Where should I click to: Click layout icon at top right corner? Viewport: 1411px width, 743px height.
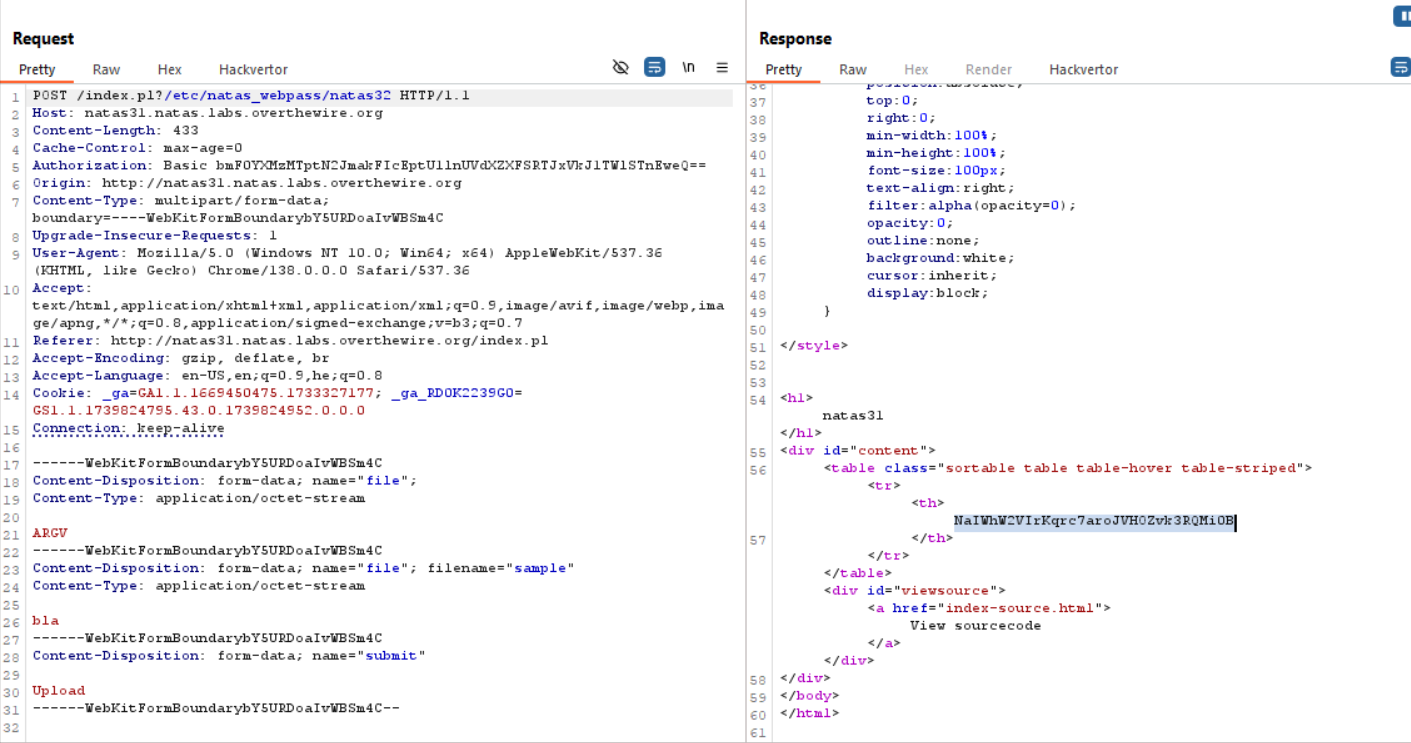(1402, 16)
